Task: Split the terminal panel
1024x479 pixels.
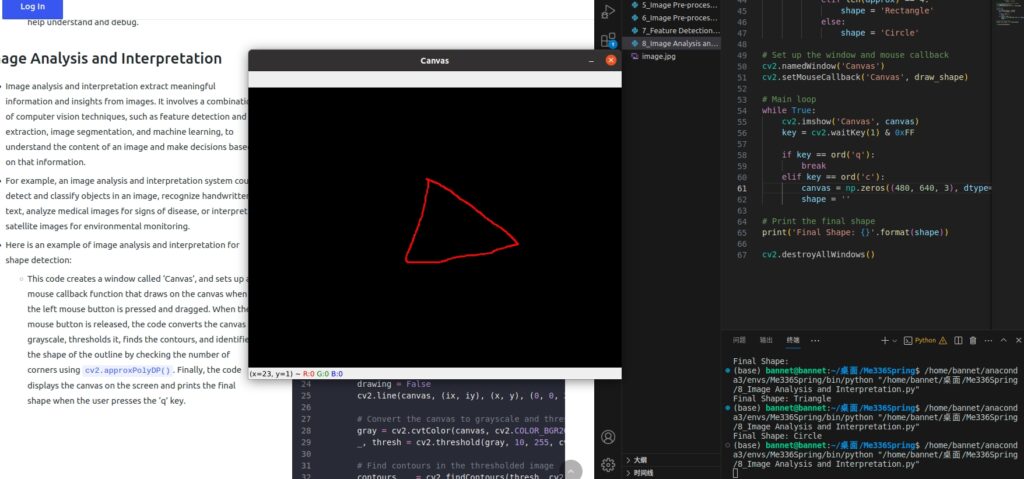Action: click(958, 340)
